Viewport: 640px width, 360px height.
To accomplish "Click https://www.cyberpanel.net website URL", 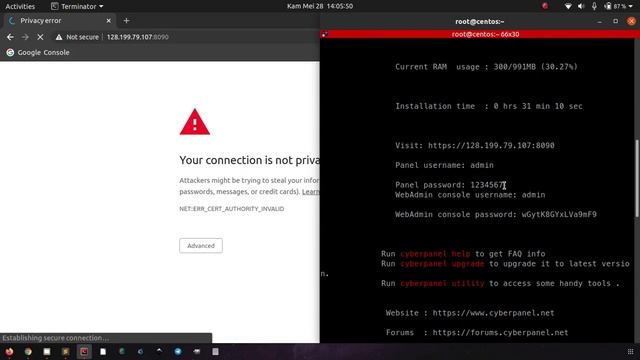I will (x=493, y=313).
